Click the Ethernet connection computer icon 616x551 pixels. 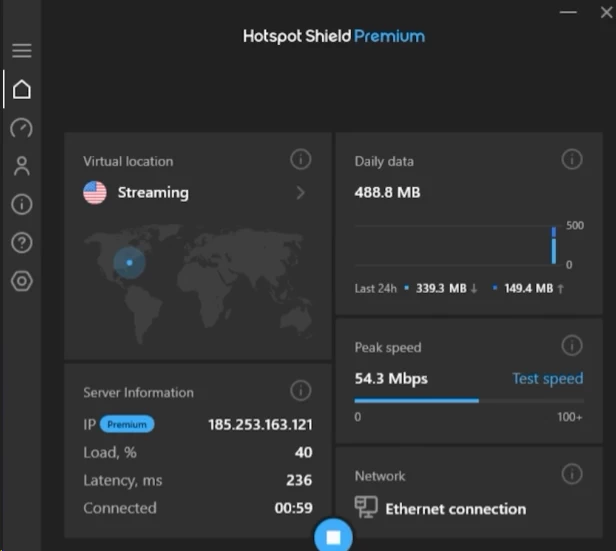click(x=366, y=507)
